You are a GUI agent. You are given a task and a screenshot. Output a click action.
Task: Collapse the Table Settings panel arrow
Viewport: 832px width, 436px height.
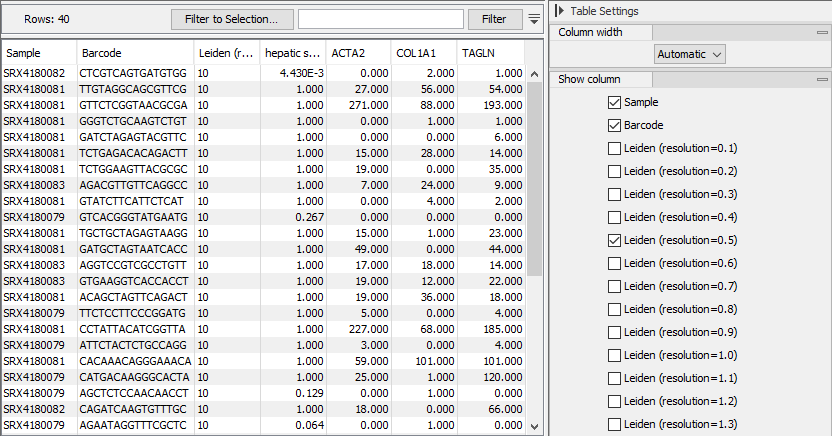[559, 11]
